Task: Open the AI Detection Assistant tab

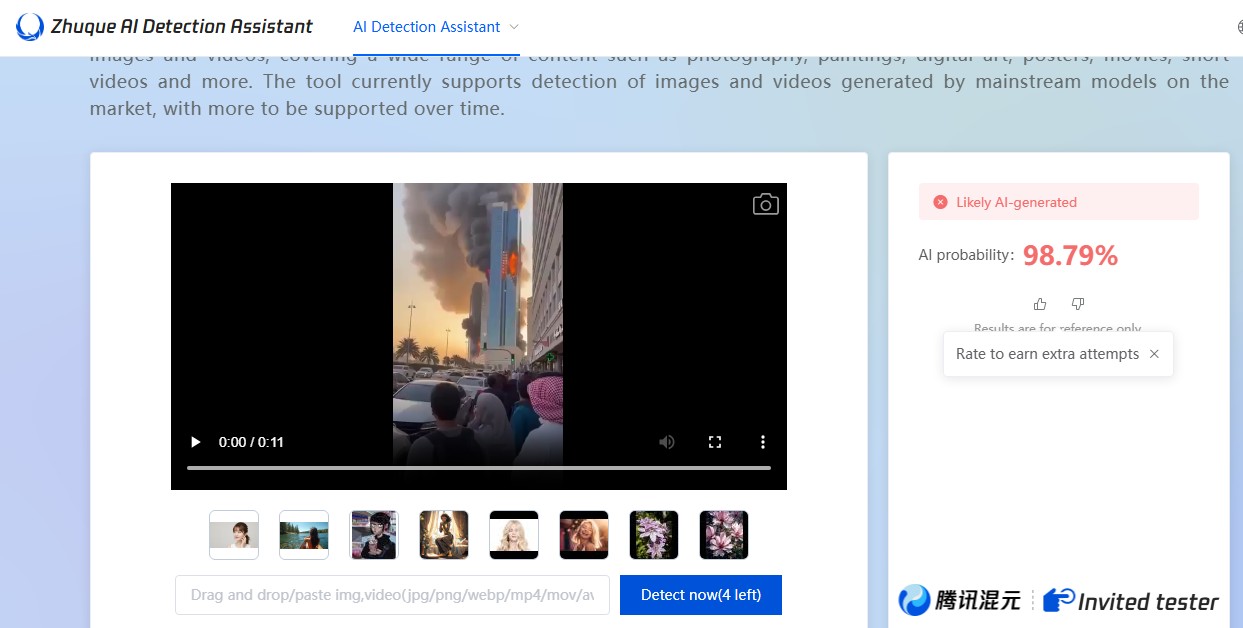Action: pyautogui.click(x=426, y=27)
